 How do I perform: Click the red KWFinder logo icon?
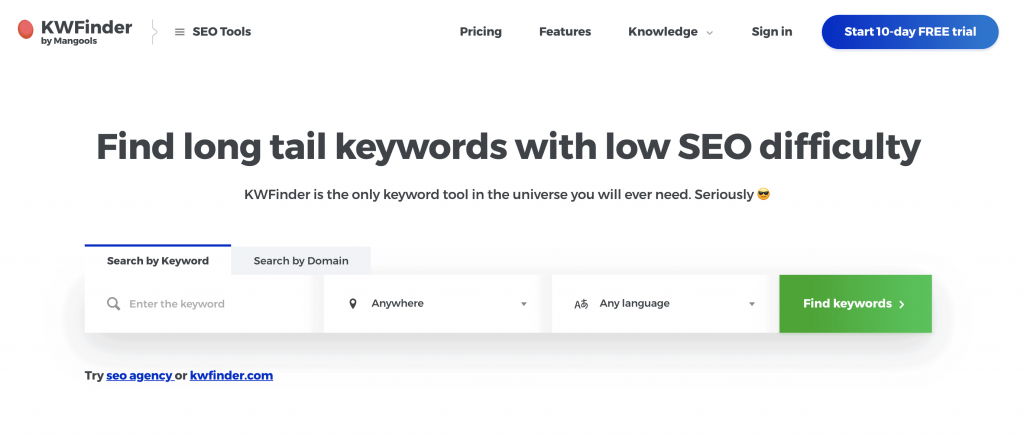coord(25,29)
